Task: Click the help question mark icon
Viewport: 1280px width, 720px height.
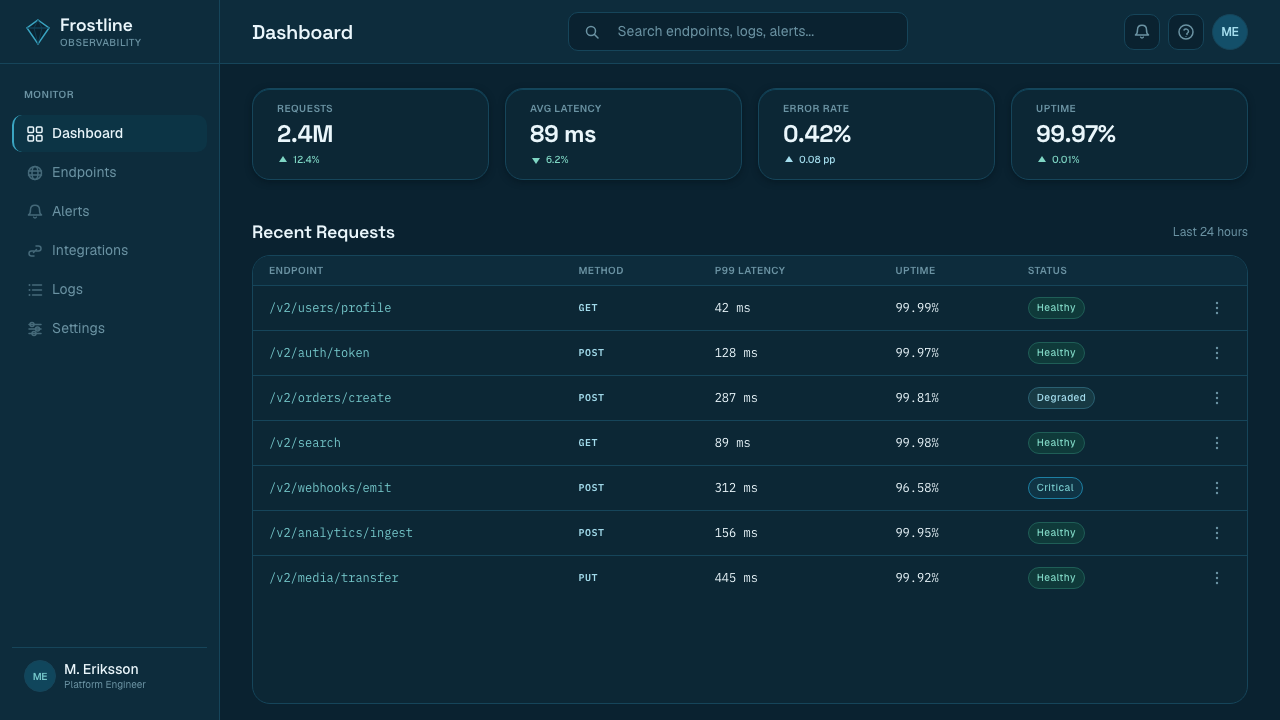Action: [1186, 32]
